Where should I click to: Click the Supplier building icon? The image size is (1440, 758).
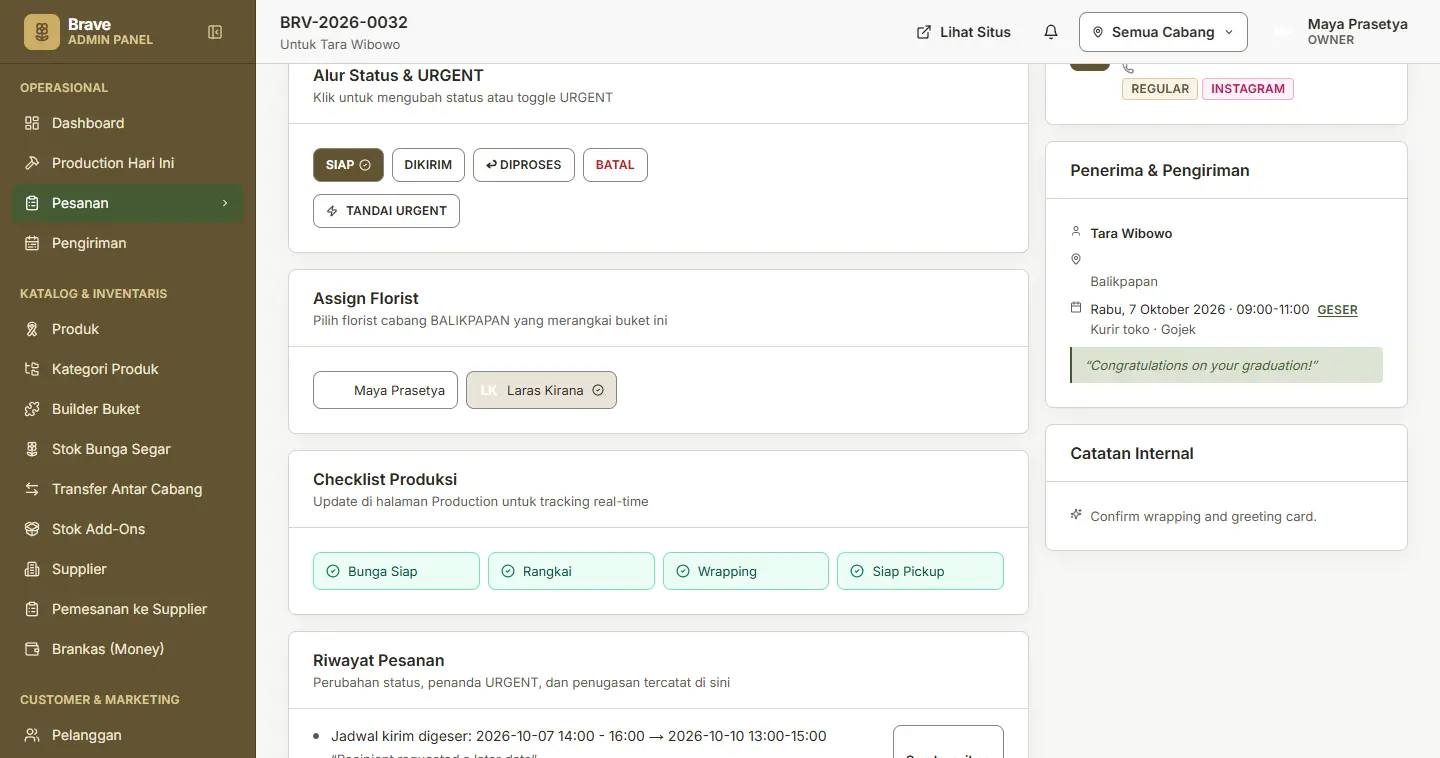click(x=32, y=569)
